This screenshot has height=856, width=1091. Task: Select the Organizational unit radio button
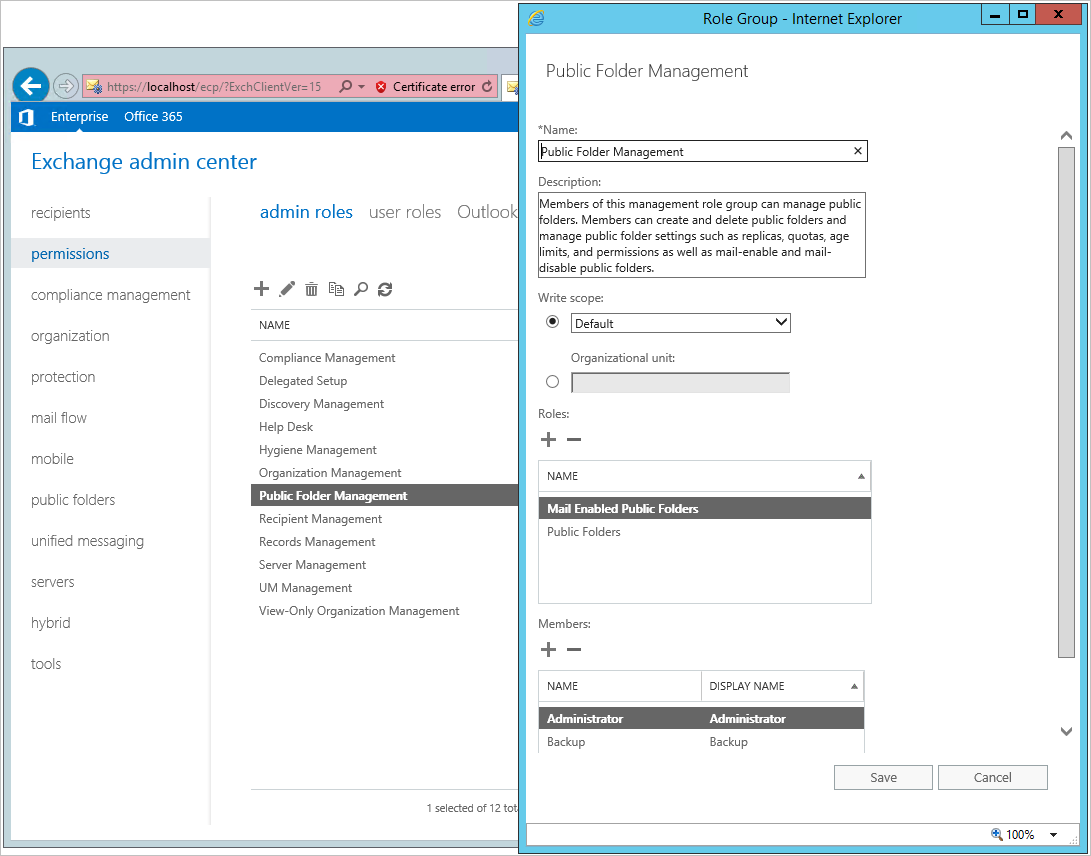click(552, 381)
